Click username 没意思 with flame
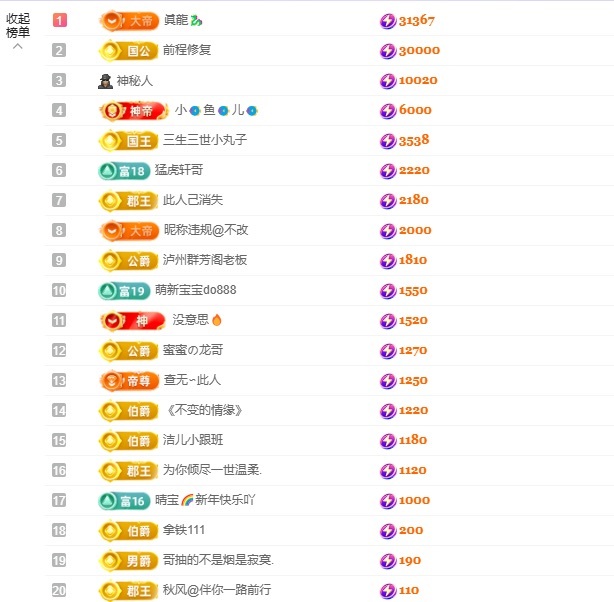The height and width of the screenshot is (602, 614). pyautogui.click(x=197, y=320)
